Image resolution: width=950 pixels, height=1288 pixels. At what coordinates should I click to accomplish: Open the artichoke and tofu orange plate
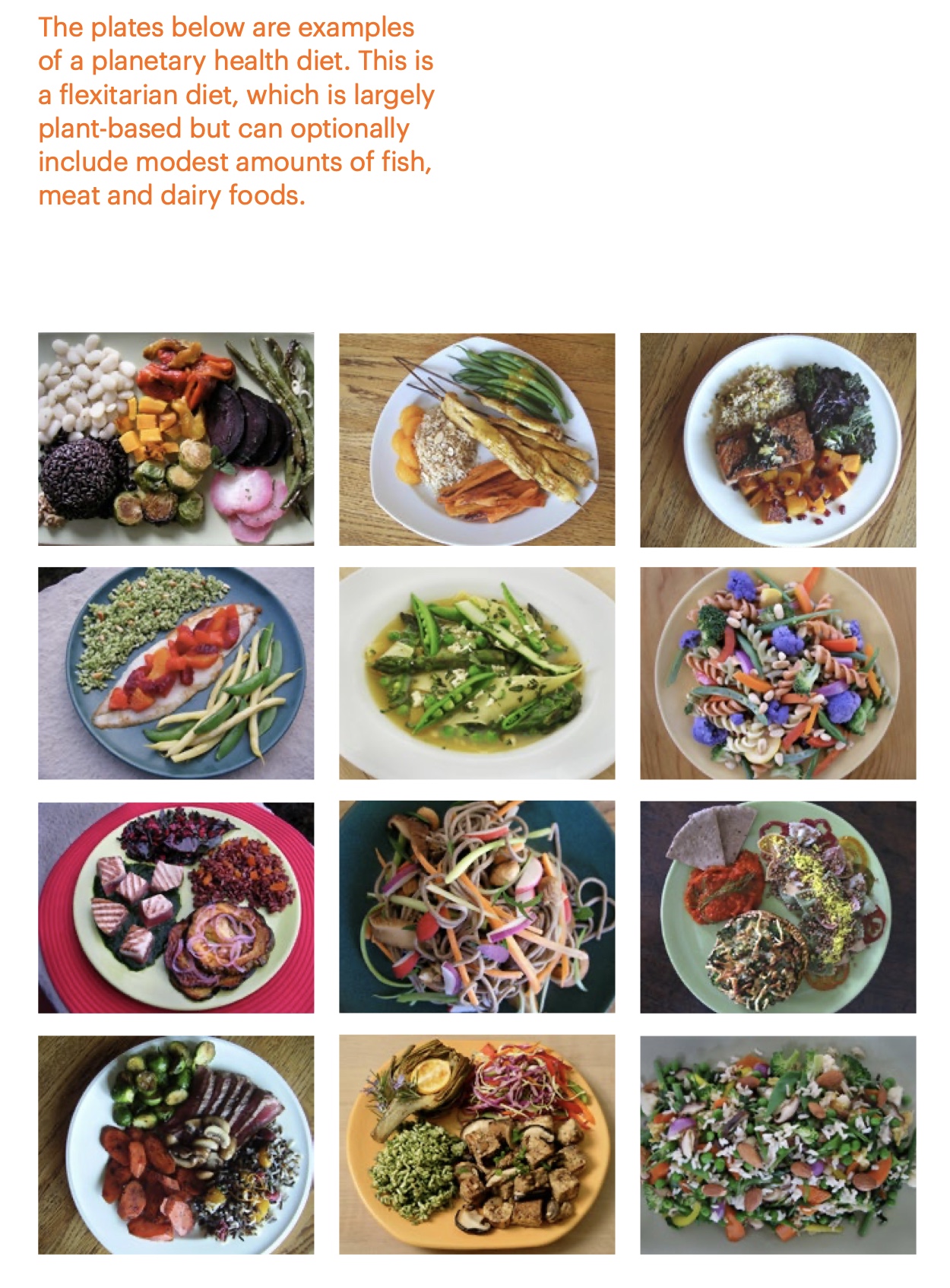(477, 1144)
